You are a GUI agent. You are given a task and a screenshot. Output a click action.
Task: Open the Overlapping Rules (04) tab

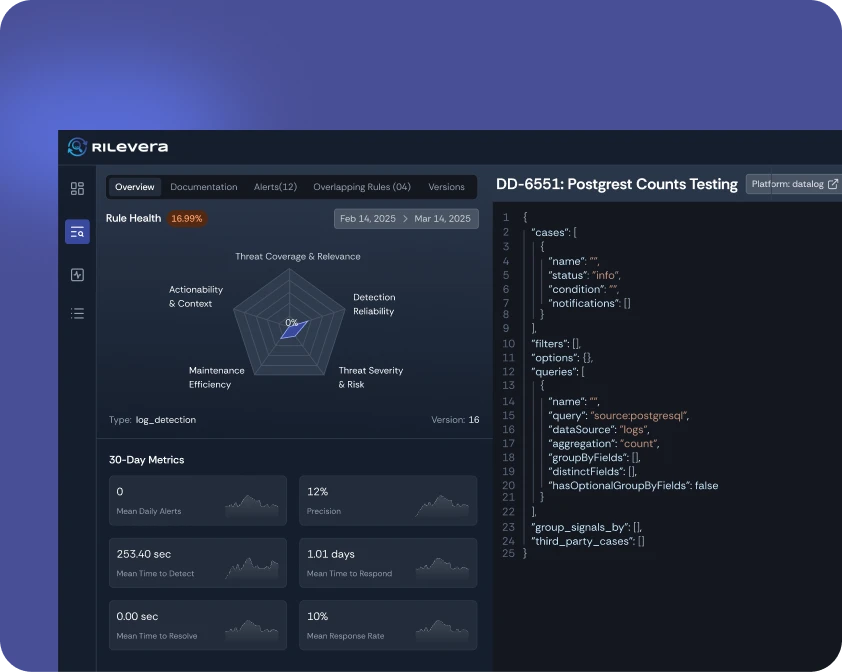tap(362, 187)
